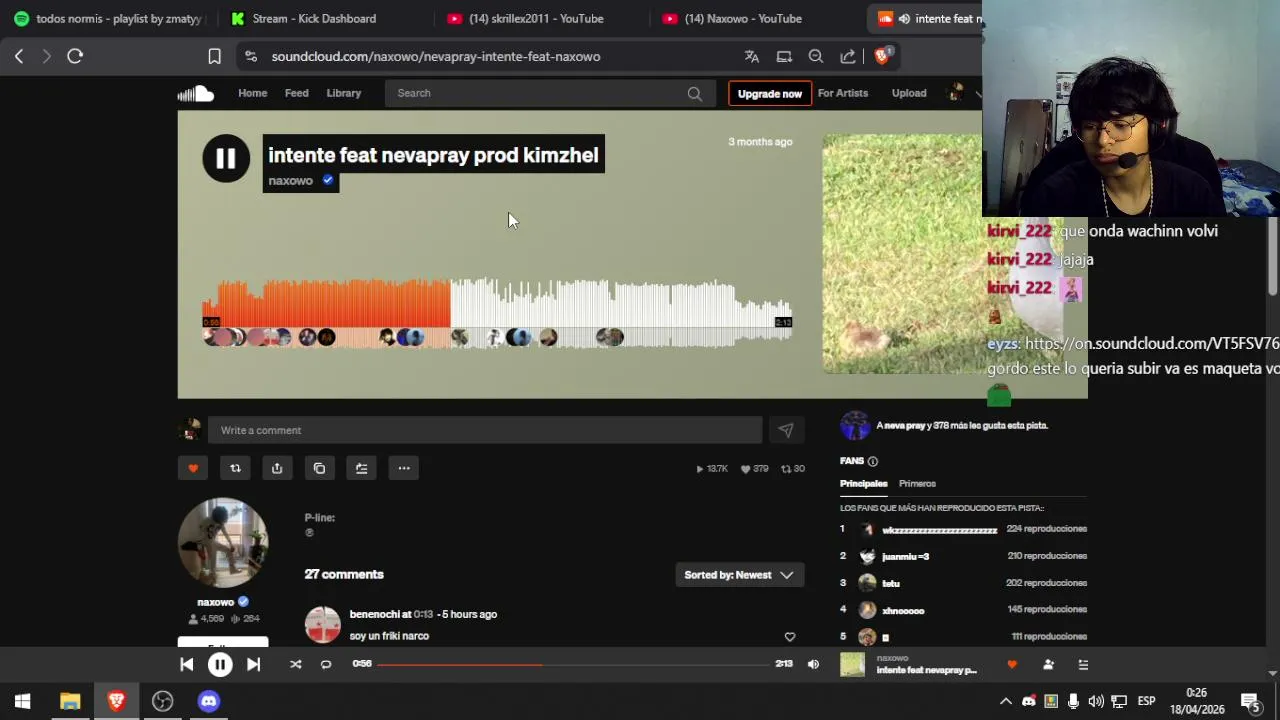Open the Sorted by: Newest dropdown
This screenshot has width=1280, height=720.
pos(739,575)
